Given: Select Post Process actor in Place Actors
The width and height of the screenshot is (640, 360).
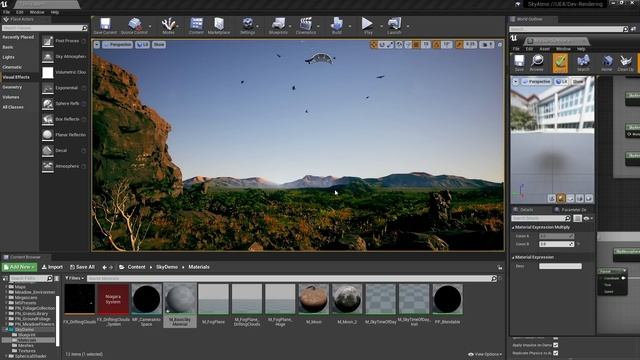Looking at the screenshot, I should [x=64, y=41].
